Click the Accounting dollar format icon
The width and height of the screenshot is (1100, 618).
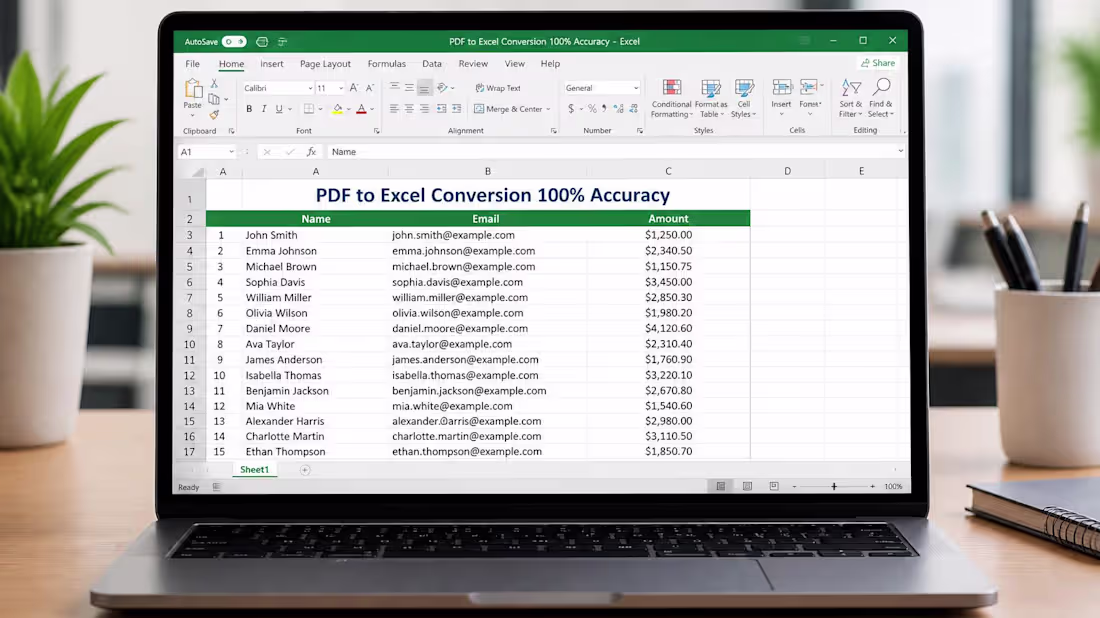[571, 109]
